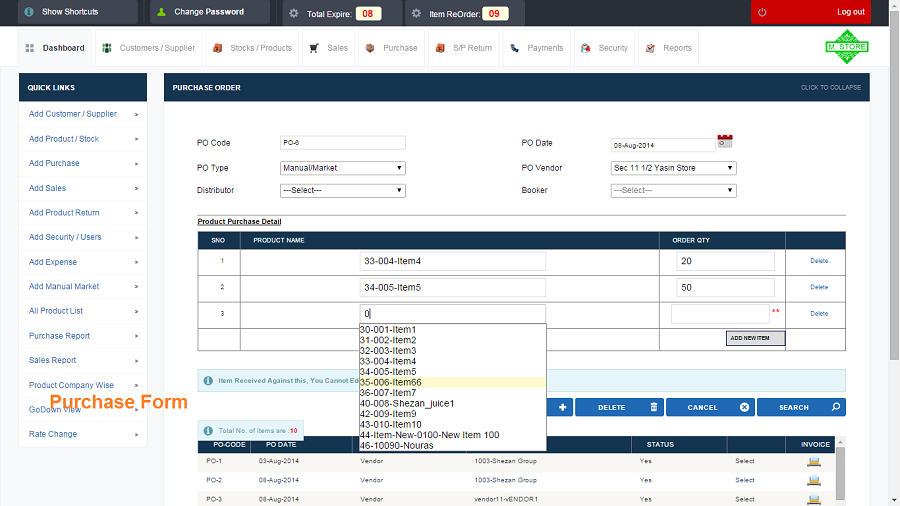
Task: Click the ADD NEW ITEM button
Action: pyautogui.click(x=755, y=338)
